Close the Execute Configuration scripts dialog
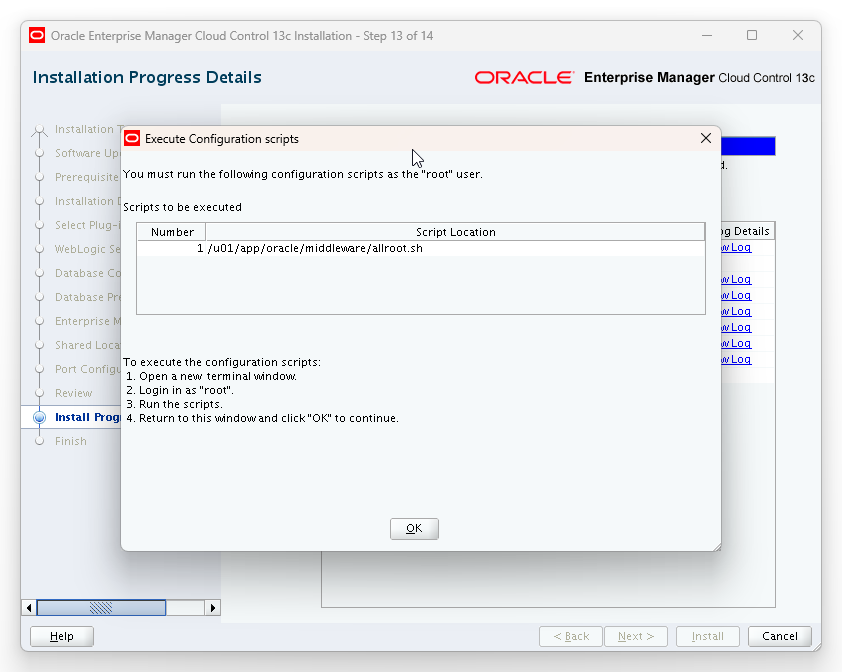This screenshot has width=842, height=672. point(706,139)
